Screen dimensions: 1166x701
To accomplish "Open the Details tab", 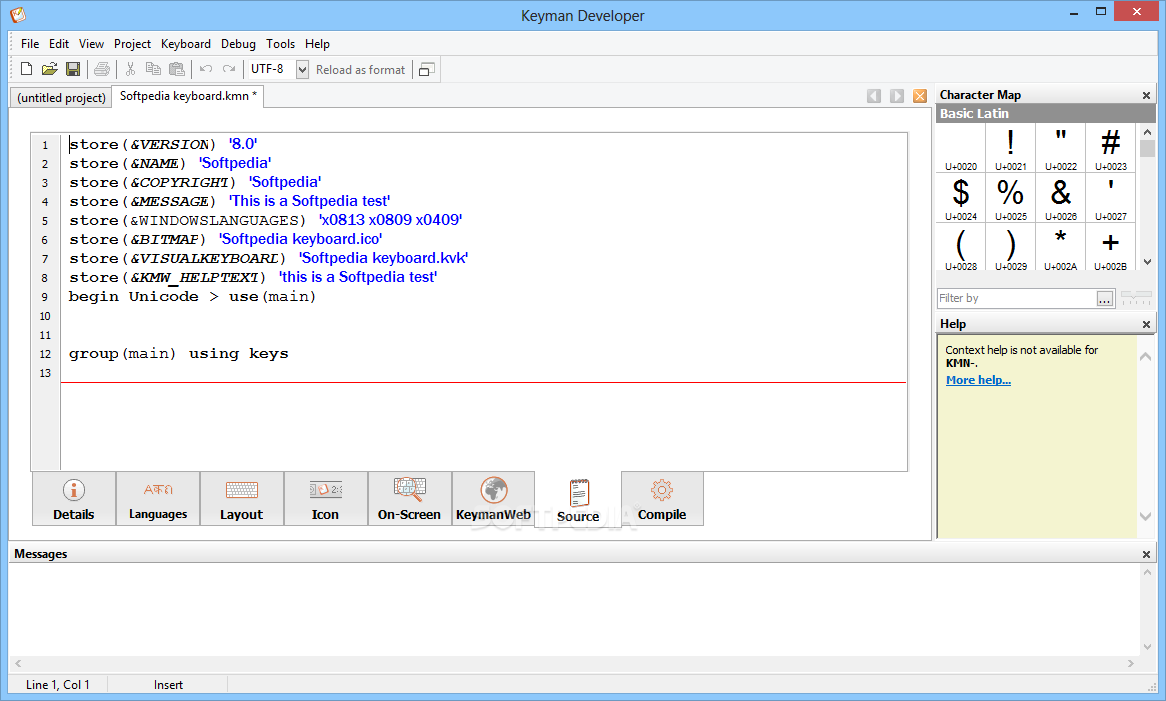I will 74,499.
